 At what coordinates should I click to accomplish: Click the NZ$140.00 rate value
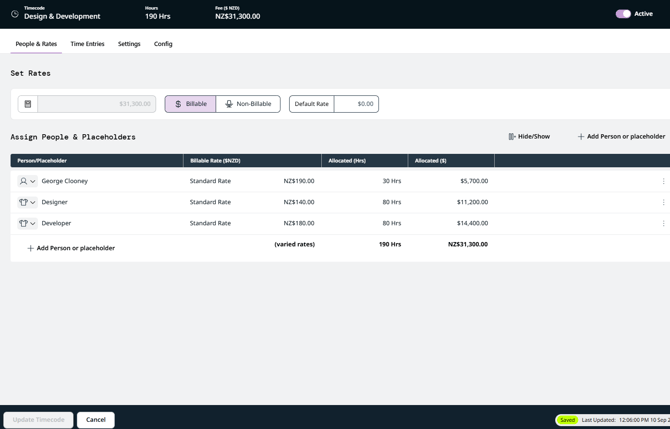[x=299, y=202]
